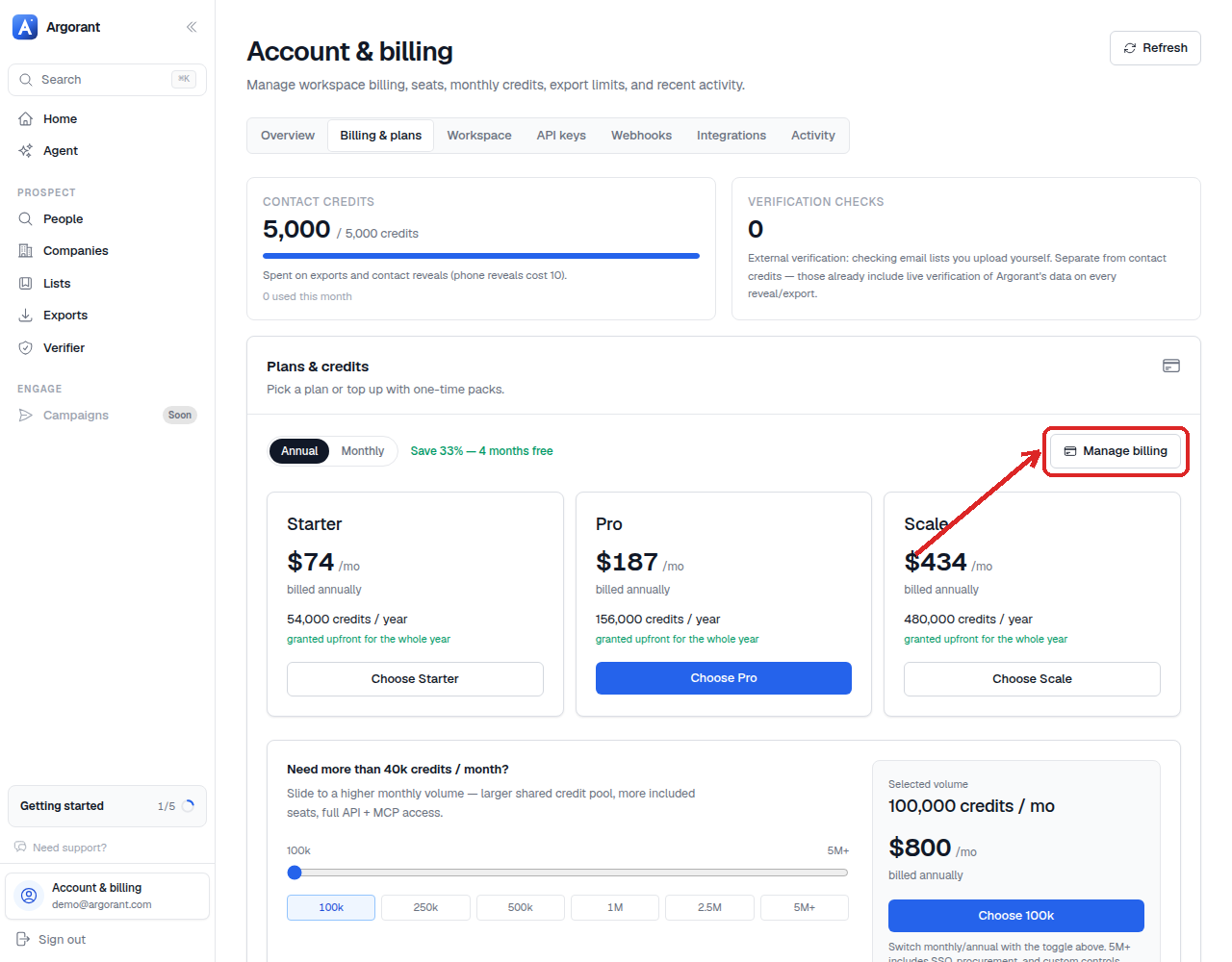Collapse the sidebar with the double-chevron icon
The width and height of the screenshot is (1232, 962).
click(192, 27)
